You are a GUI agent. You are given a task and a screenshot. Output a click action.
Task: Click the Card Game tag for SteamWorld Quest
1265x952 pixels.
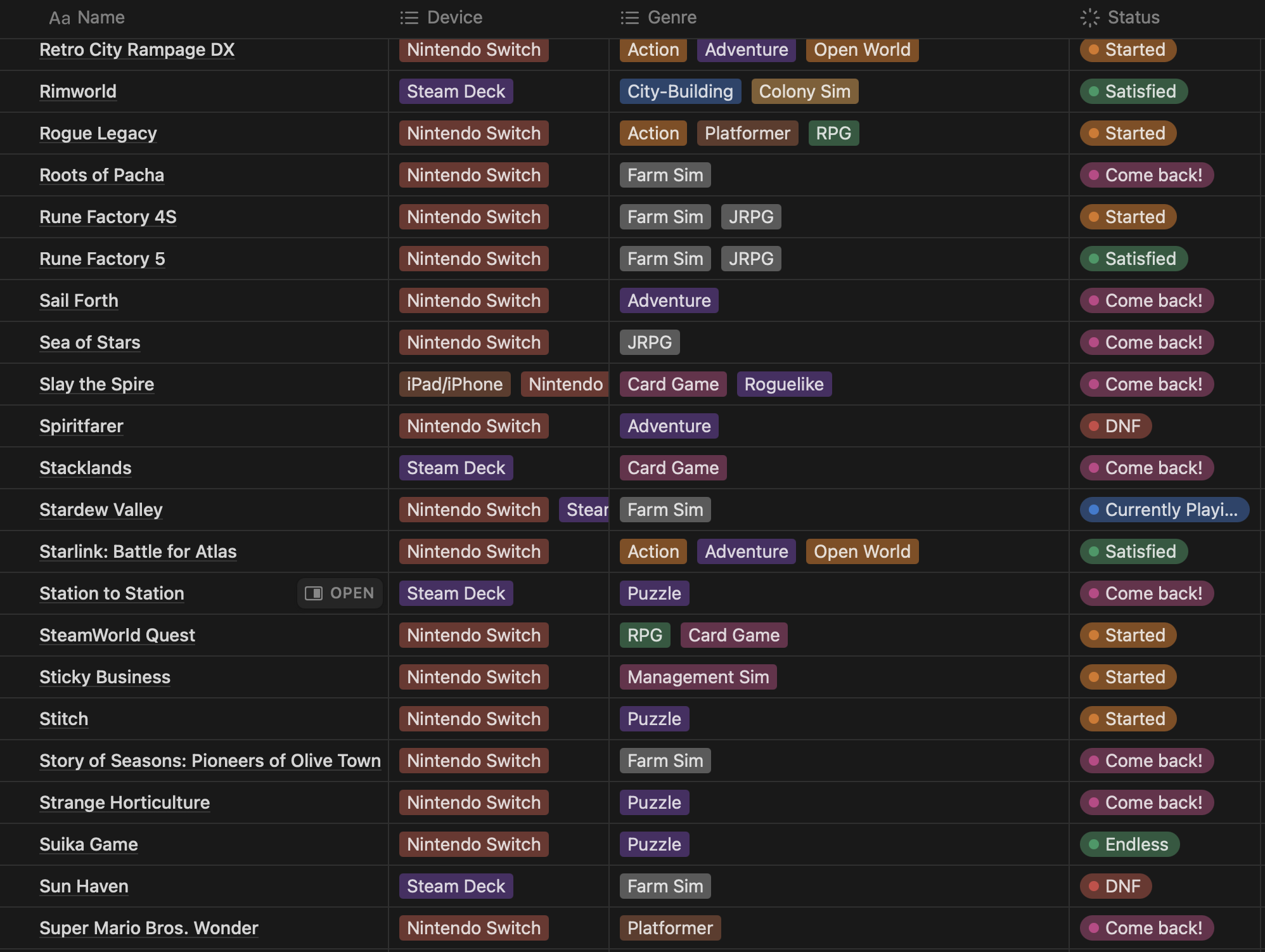(734, 635)
